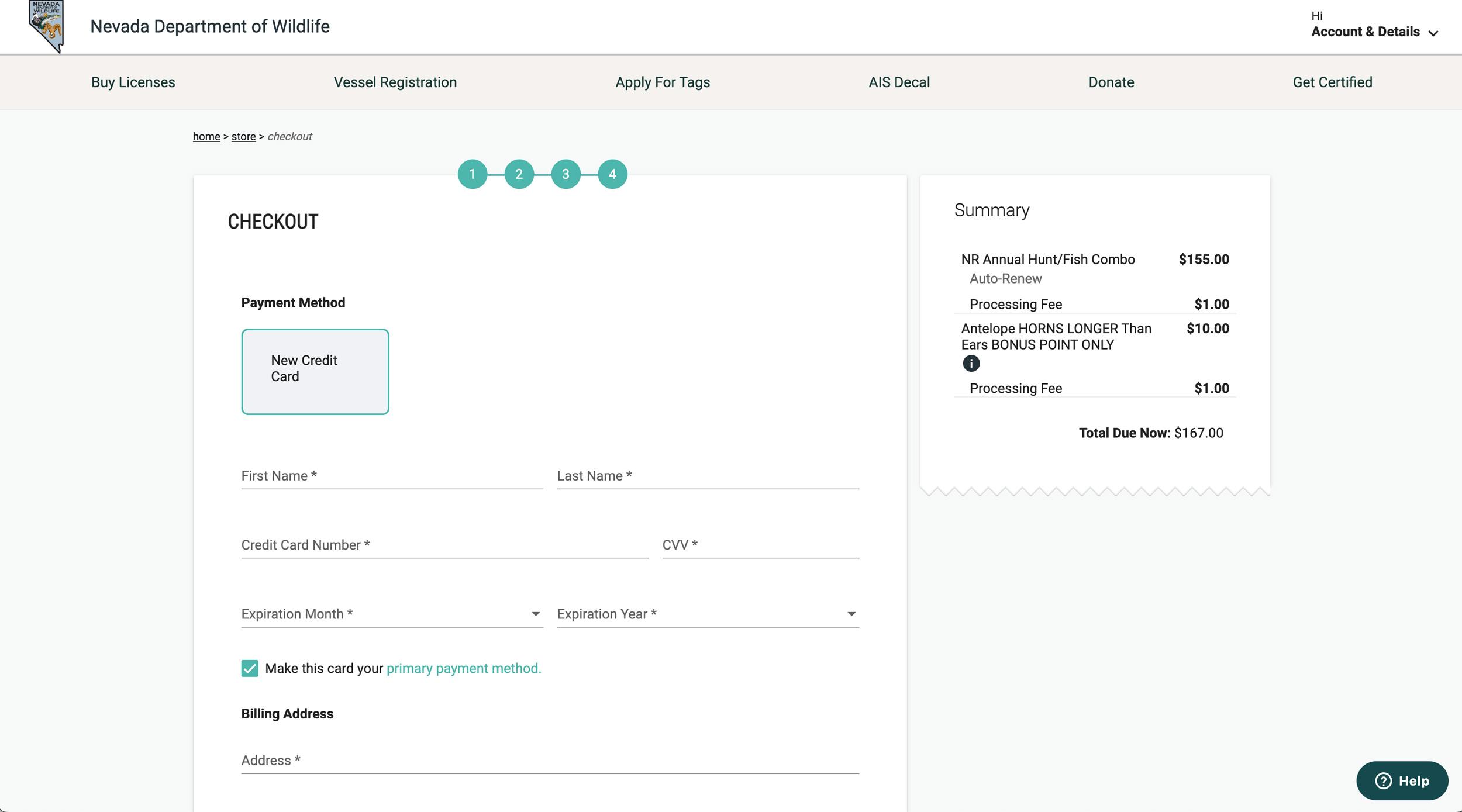
Task: Expand the Account & Details menu
Action: coord(1374,32)
